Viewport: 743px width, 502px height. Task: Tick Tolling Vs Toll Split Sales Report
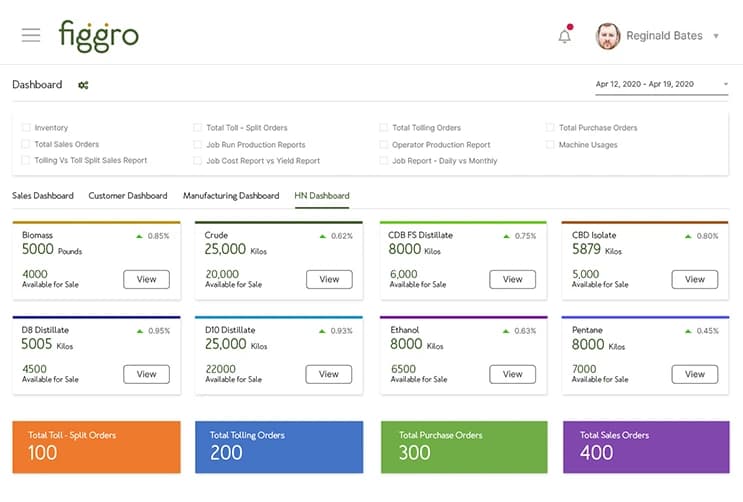[26, 160]
